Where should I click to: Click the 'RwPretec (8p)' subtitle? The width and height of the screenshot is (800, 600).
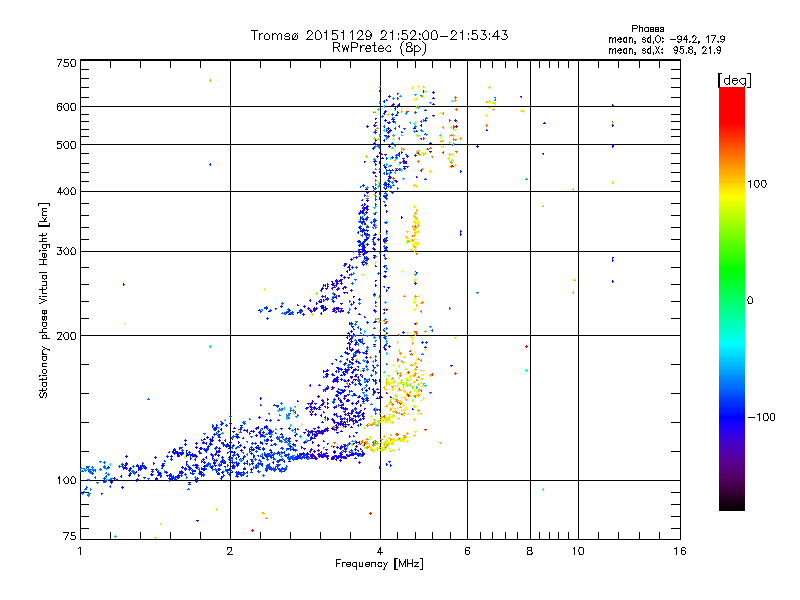[379, 48]
